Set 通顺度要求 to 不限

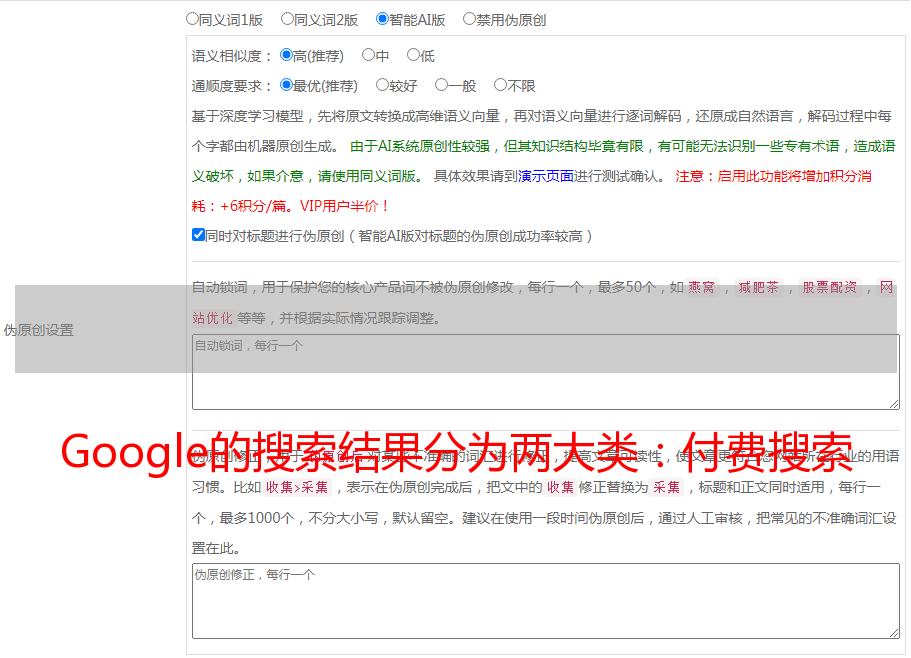point(500,85)
